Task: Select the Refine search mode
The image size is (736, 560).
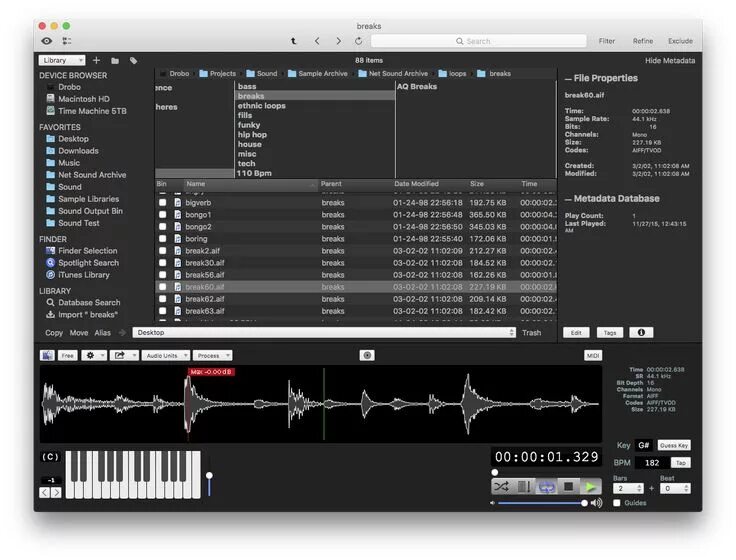Action: tap(643, 41)
